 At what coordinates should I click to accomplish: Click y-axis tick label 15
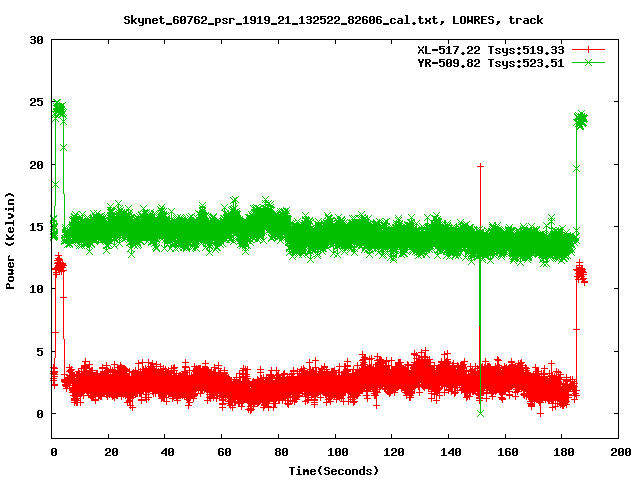(36, 227)
